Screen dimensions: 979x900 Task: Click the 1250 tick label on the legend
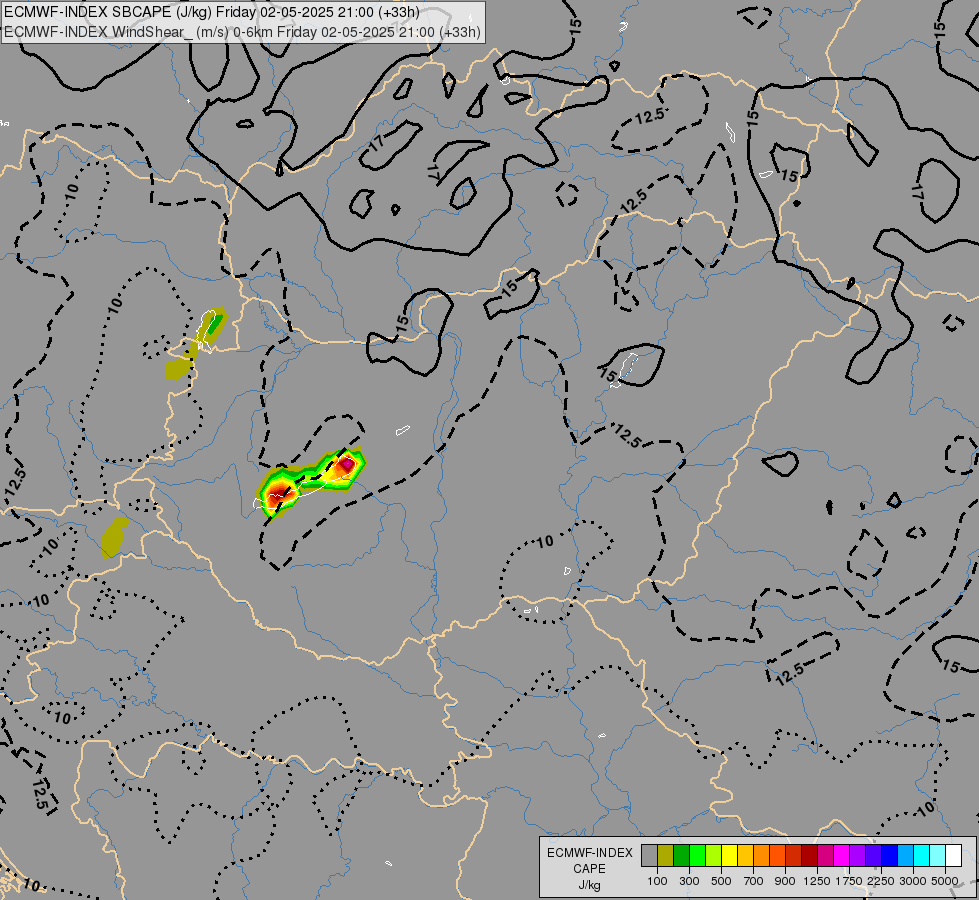817,881
